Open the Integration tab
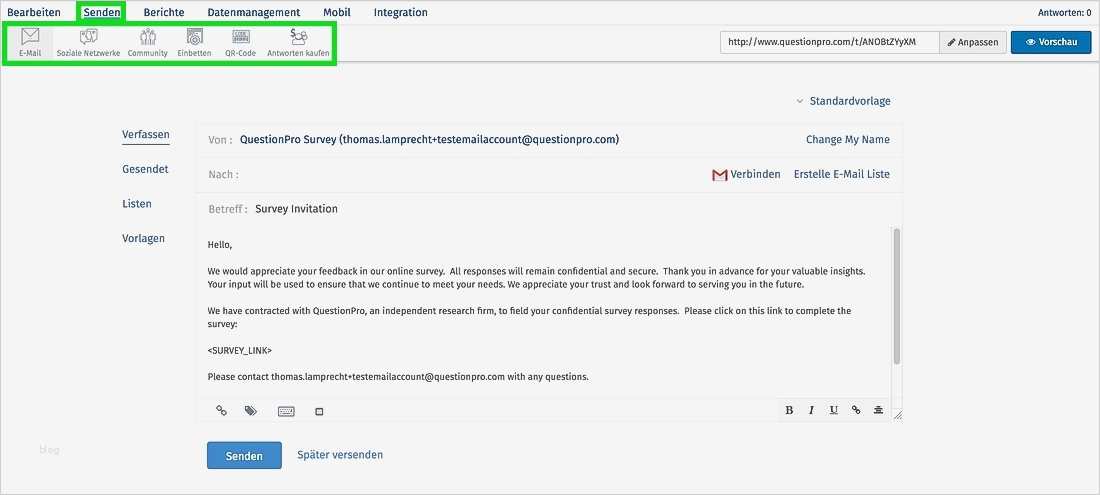 [x=401, y=12]
